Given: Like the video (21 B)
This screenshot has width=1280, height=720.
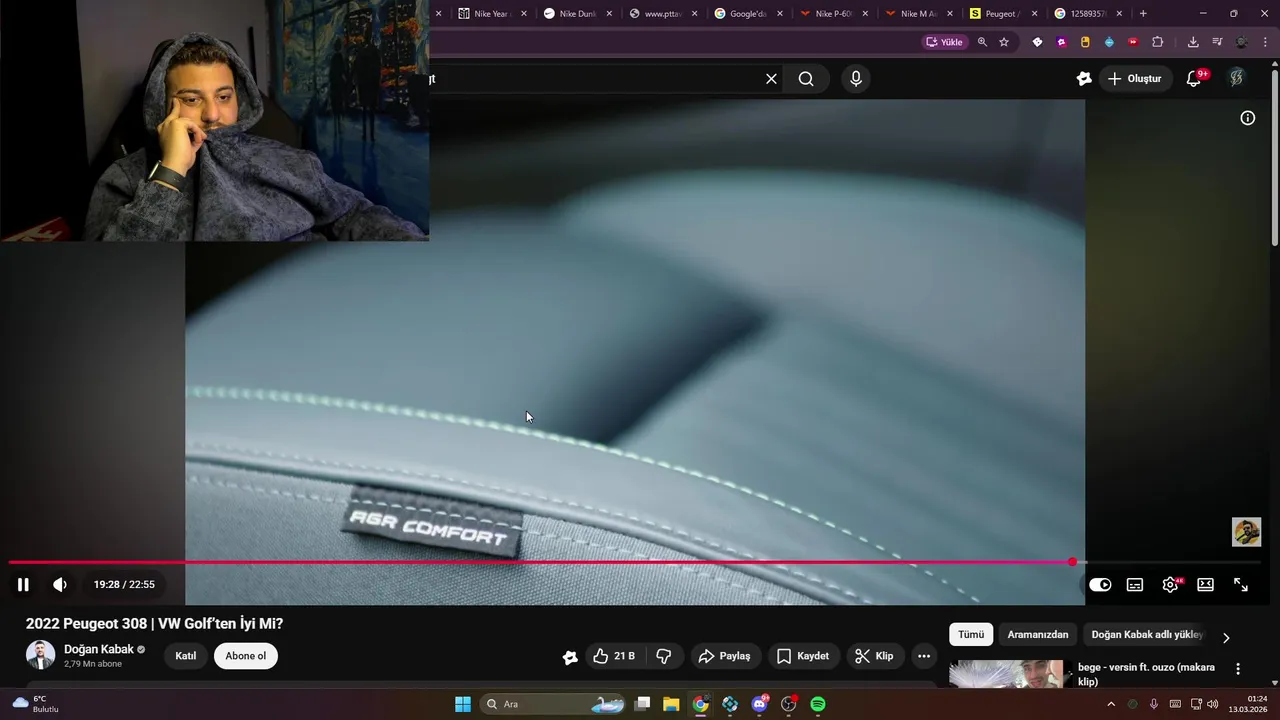Looking at the screenshot, I should (x=614, y=656).
